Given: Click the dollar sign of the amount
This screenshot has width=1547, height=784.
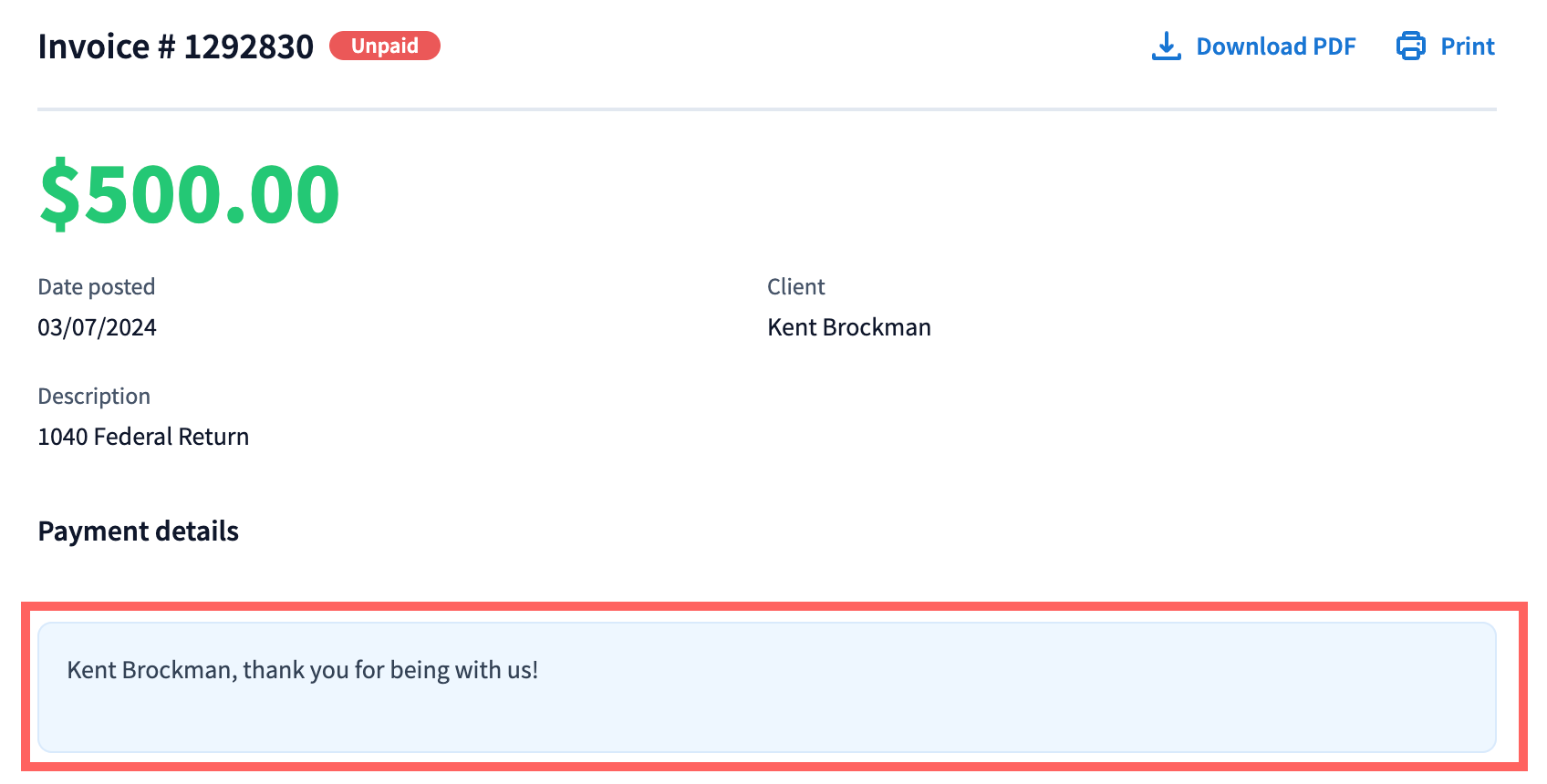Looking at the screenshot, I should [x=60, y=193].
